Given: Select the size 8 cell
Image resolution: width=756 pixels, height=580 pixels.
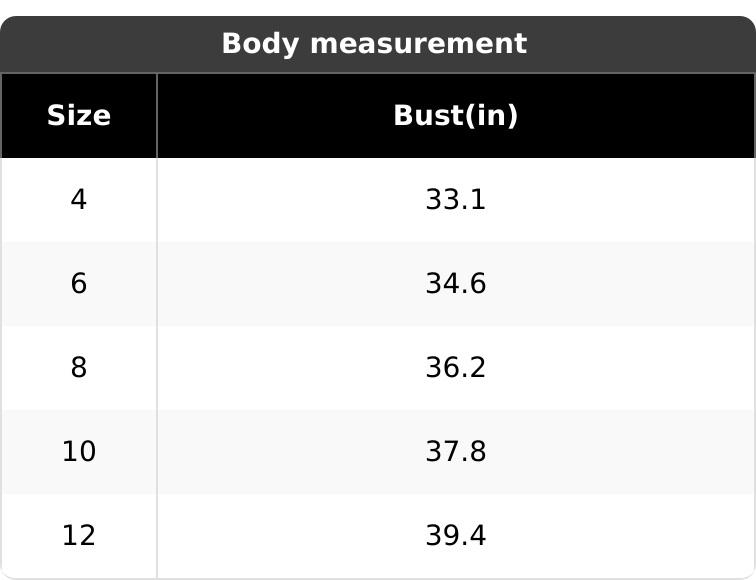Looking at the screenshot, I should (79, 368).
